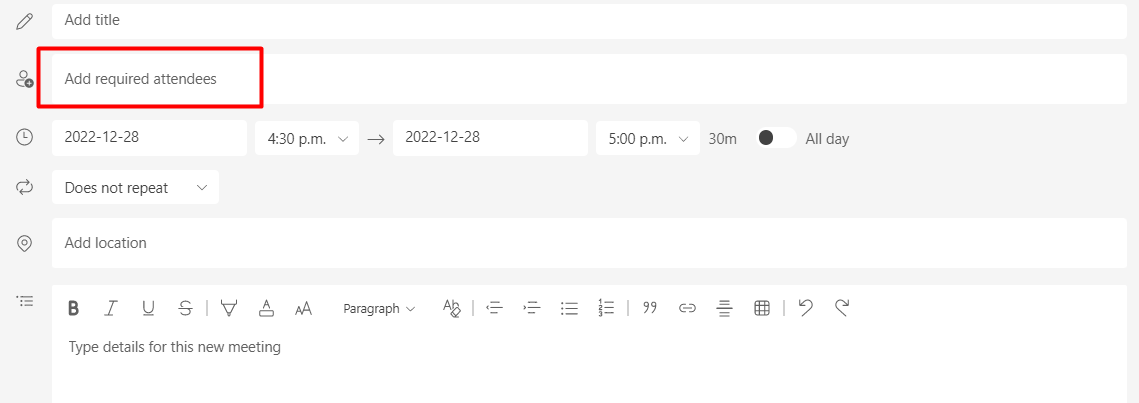Screen dimensions: 1139x403
Task: Open the 4:30 p.m. start time dropdown
Action: 307,138
